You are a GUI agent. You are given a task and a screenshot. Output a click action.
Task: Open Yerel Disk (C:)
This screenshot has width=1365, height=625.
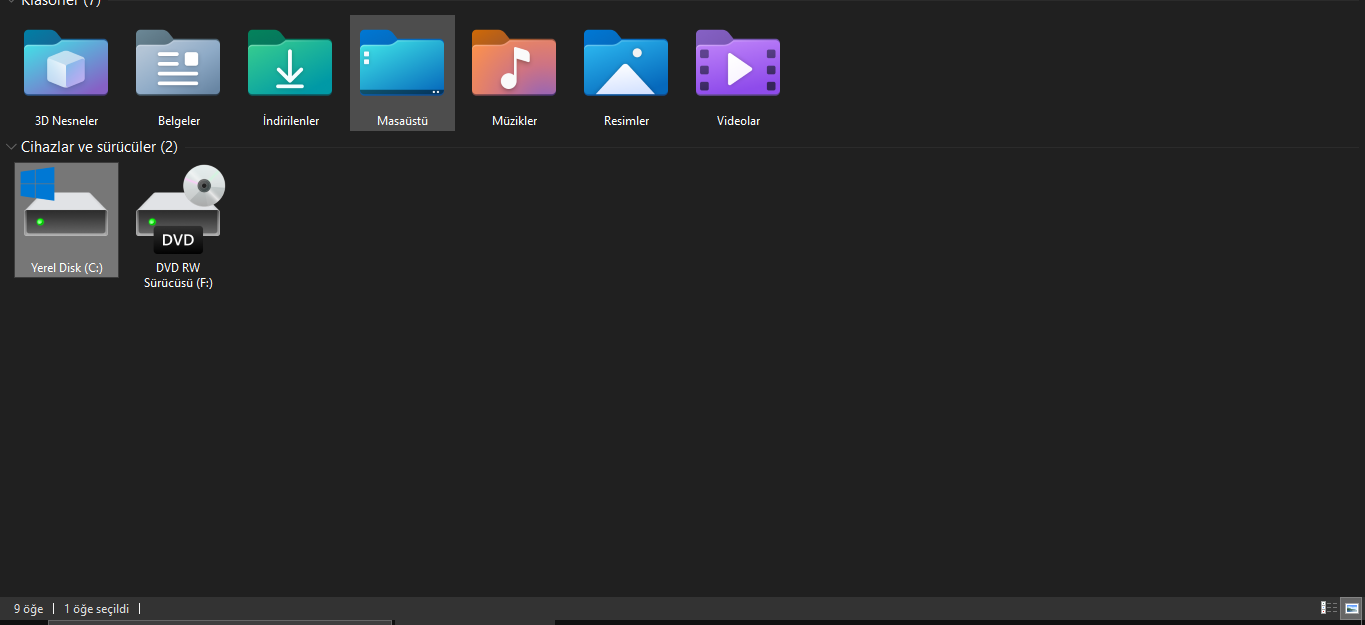(66, 205)
